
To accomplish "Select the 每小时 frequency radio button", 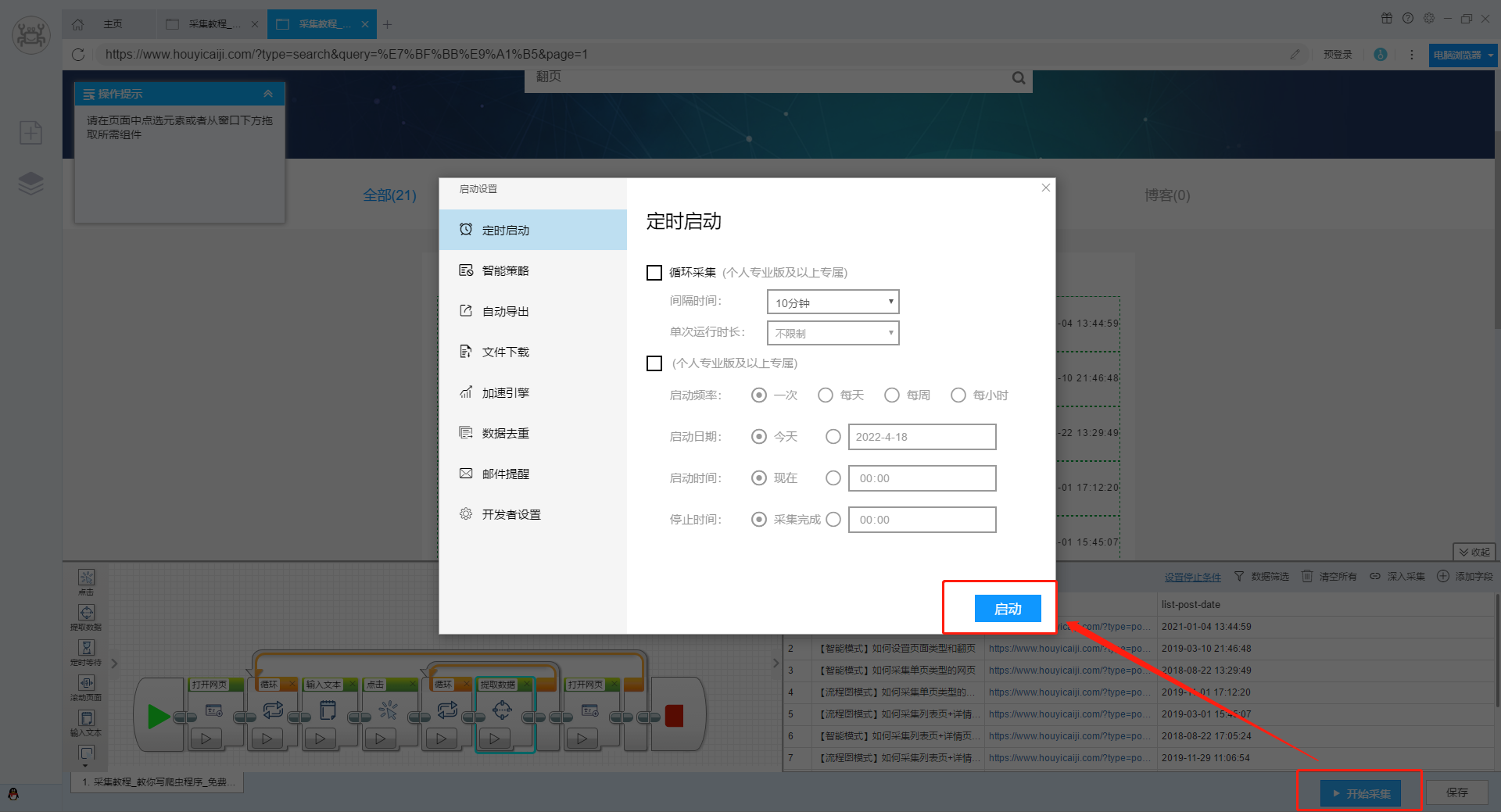I will (x=958, y=395).
